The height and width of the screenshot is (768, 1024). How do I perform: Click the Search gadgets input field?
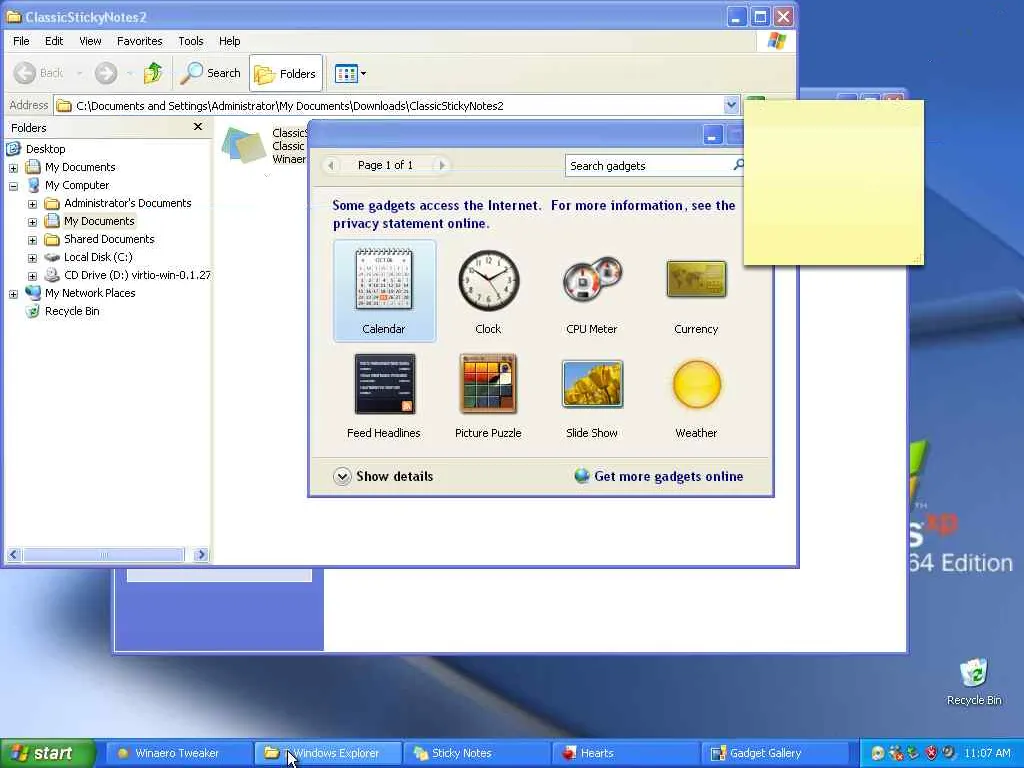pos(648,165)
